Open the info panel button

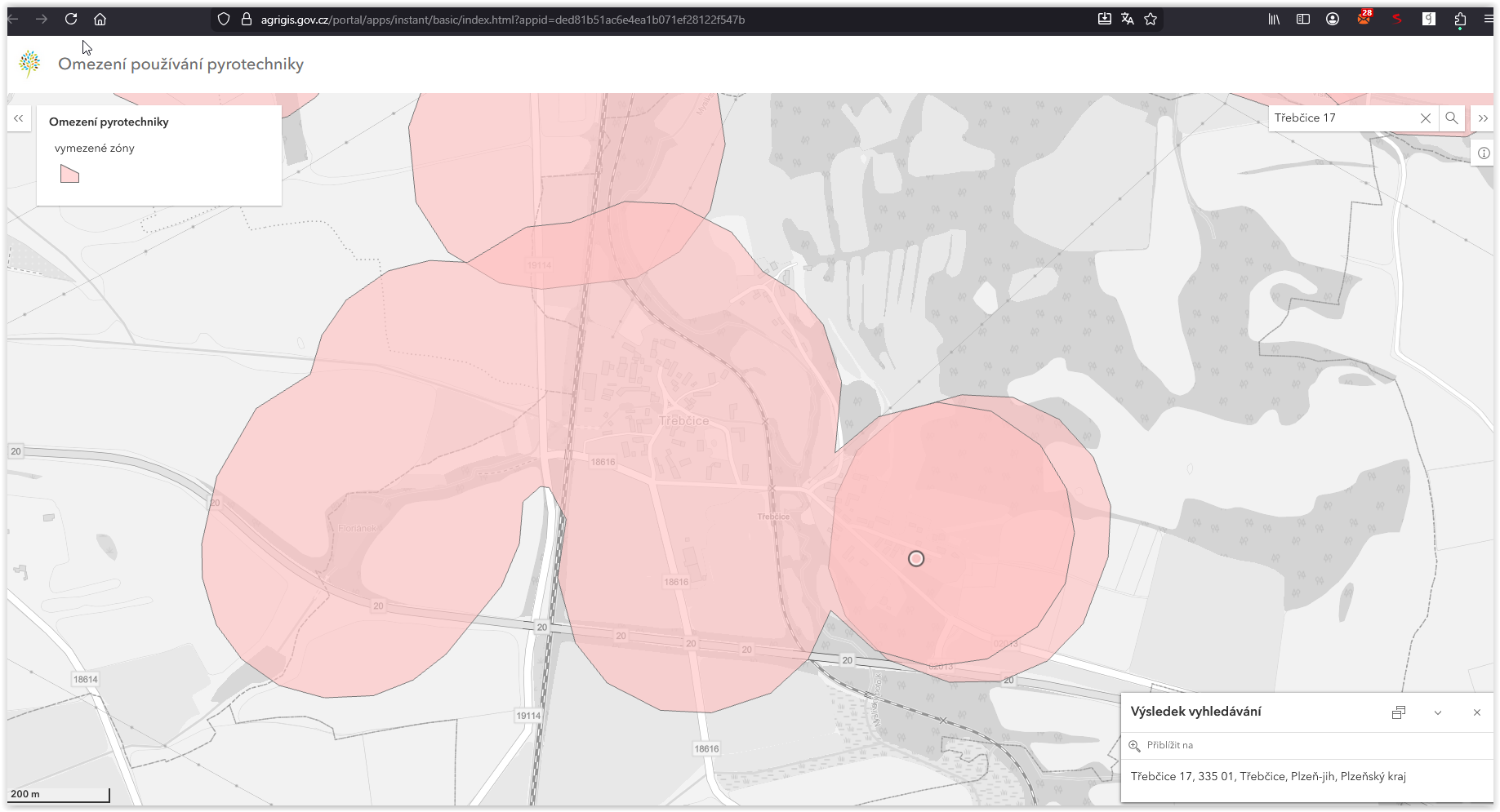(x=1484, y=153)
